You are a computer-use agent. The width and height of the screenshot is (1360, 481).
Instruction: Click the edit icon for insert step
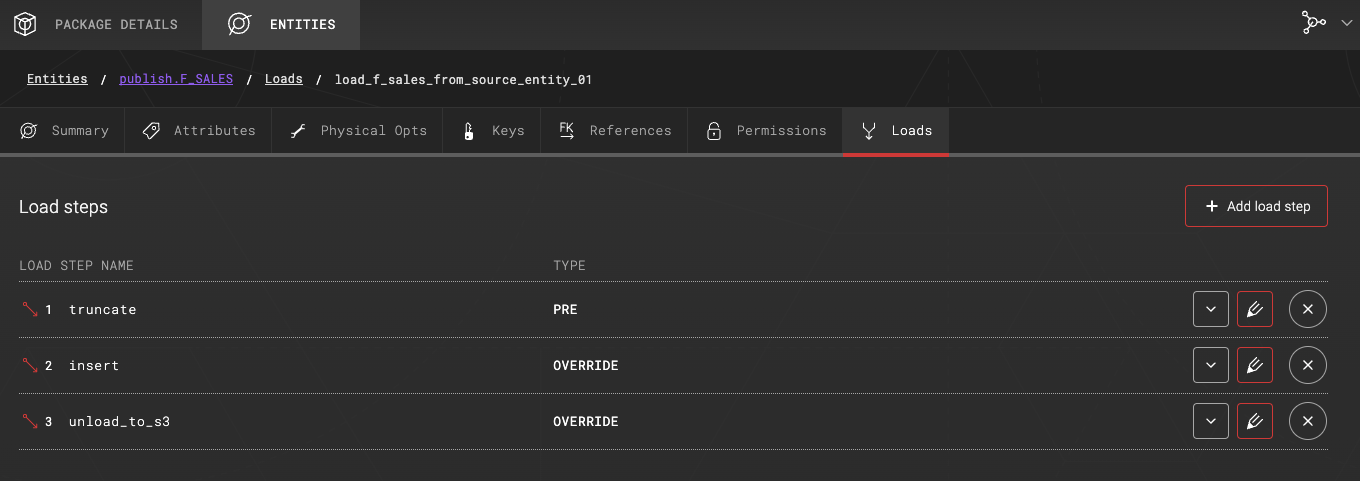coord(1254,366)
